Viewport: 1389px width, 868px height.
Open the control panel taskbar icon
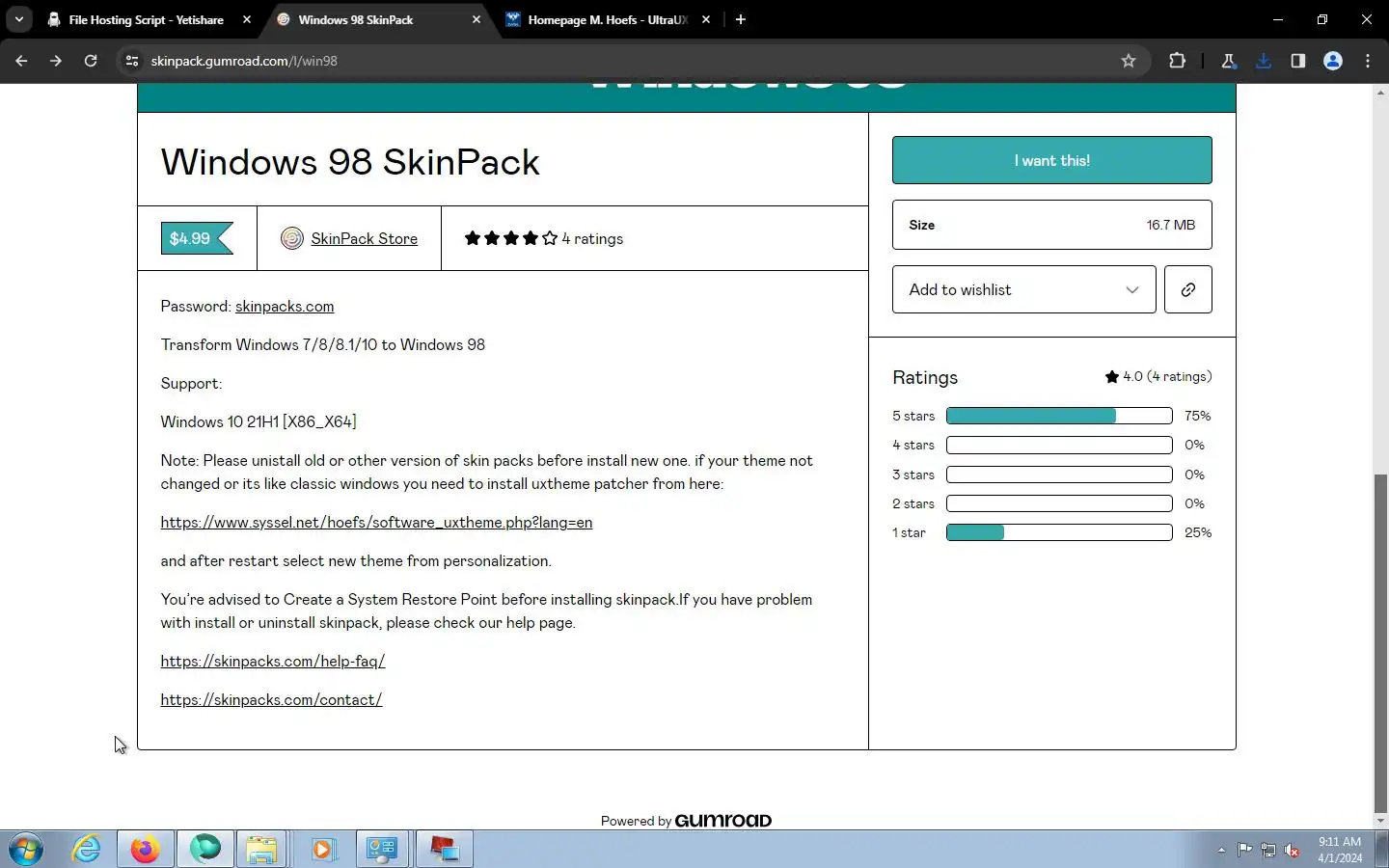click(x=383, y=850)
